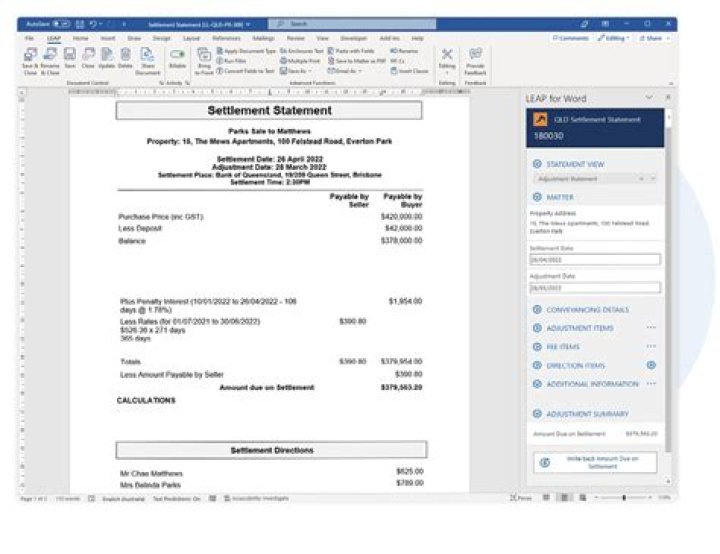Click the Multiple Print command
This screenshot has width=720, height=554.
[x=300, y=61]
